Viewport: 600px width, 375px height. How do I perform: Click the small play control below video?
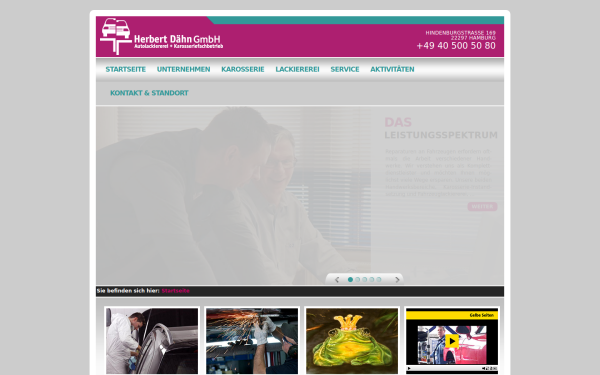click(x=409, y=368)
